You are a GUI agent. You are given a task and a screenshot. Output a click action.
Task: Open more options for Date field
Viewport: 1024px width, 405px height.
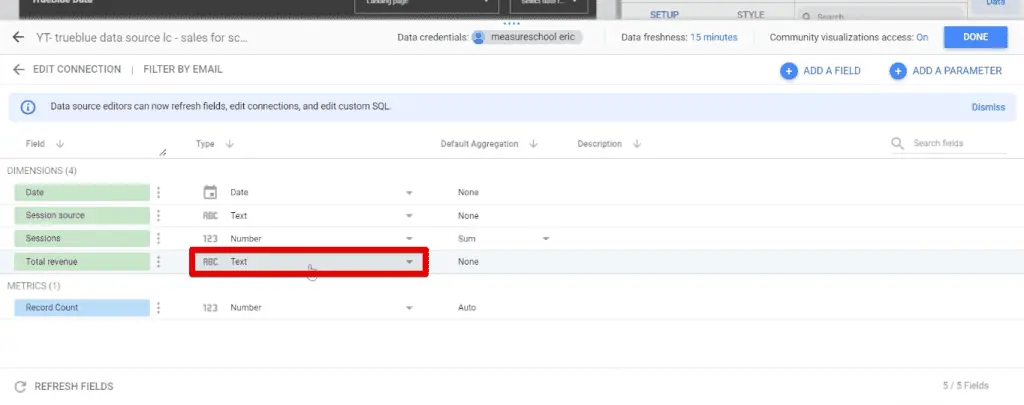point(159,193)
